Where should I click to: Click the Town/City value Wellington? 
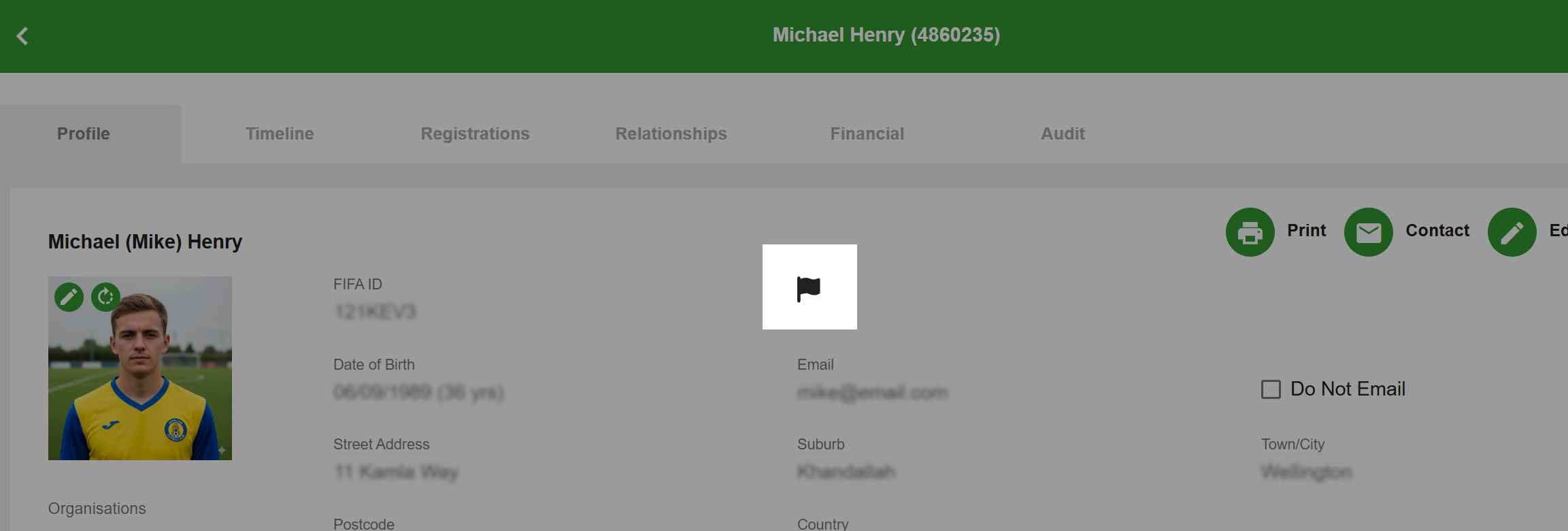[1307, 472]
